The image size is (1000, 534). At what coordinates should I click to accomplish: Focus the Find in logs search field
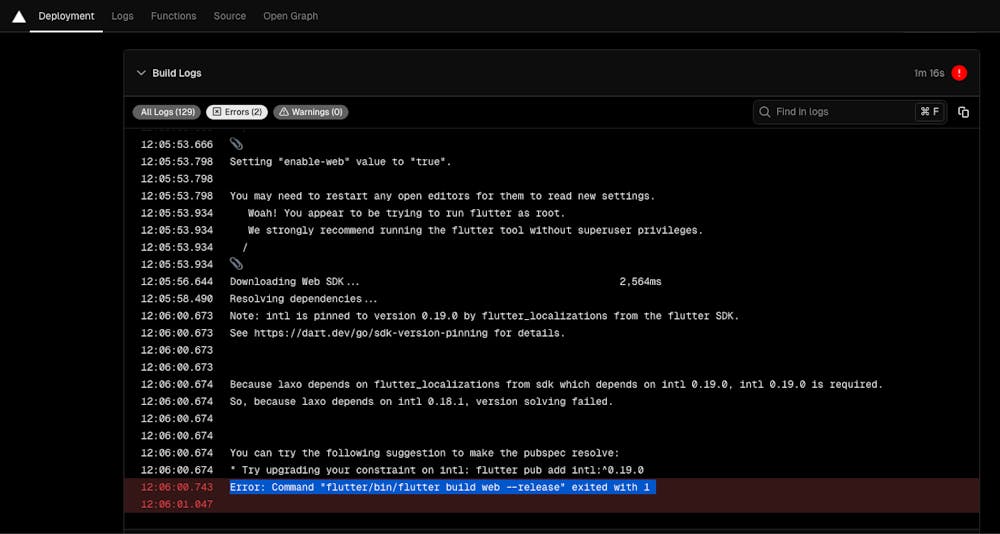point(849,112)
